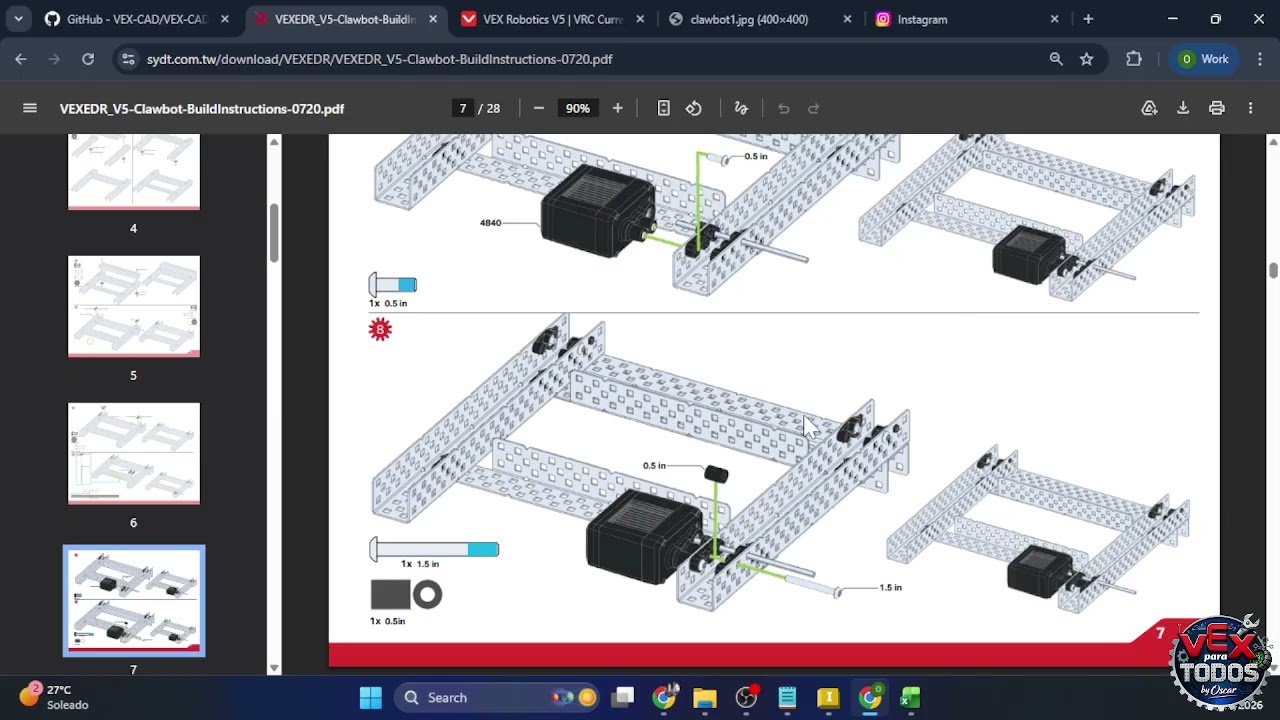Click the URL address bar
The height and width of the screenshot is (720, 1280).
pos(590,59)
